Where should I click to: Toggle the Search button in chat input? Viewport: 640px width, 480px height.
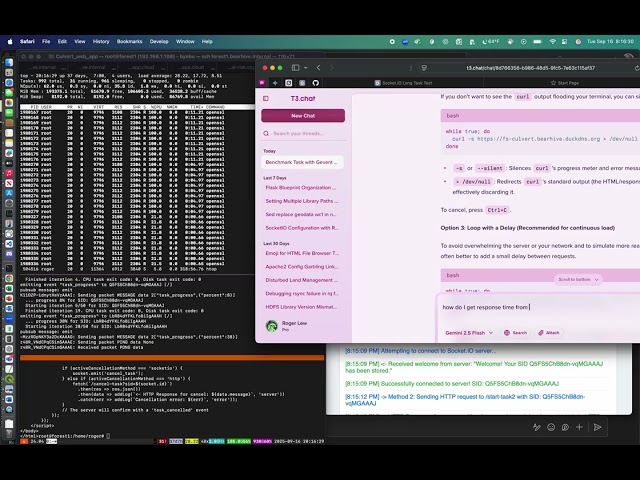coord(515,333)
